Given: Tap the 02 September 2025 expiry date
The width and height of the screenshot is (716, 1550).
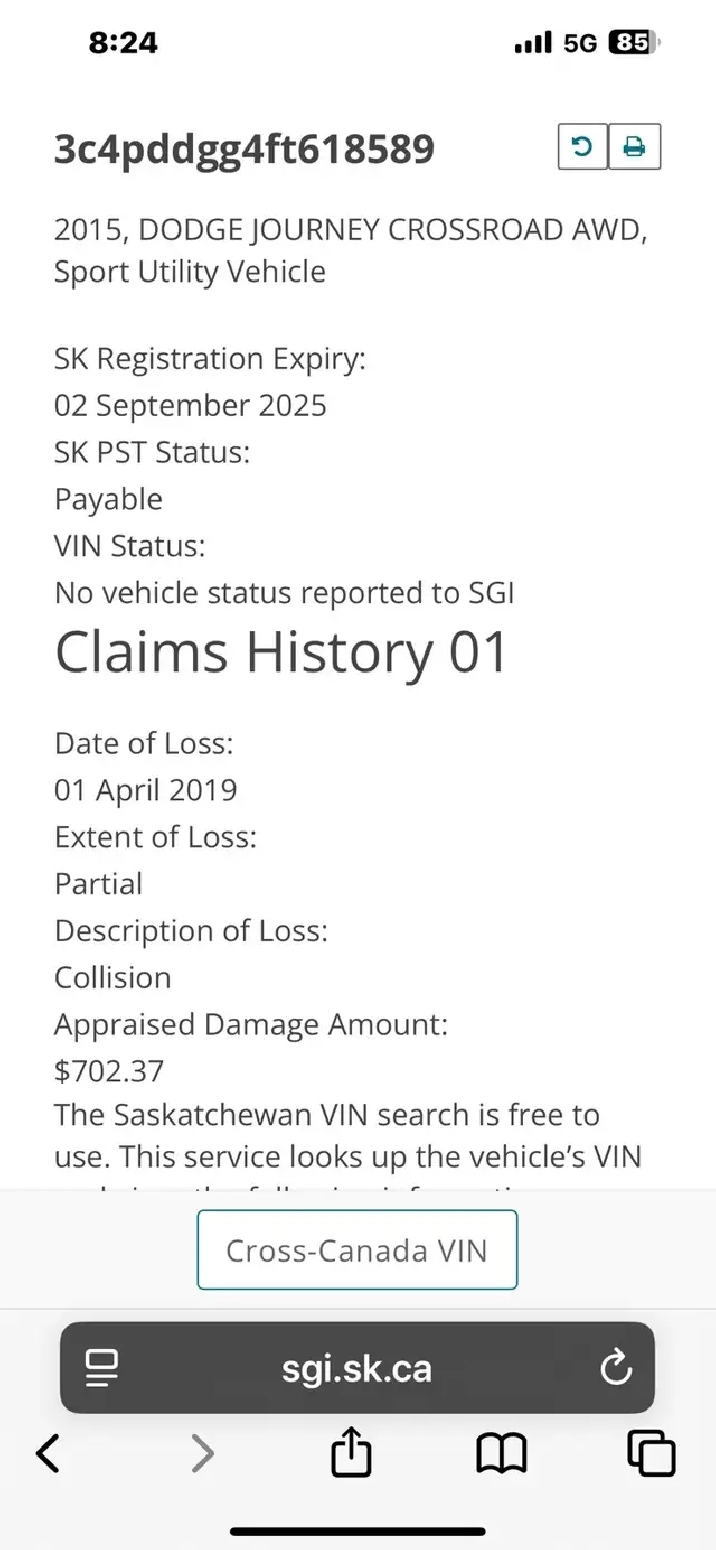Looking at the screenshot, I should (x=190, y=405).
